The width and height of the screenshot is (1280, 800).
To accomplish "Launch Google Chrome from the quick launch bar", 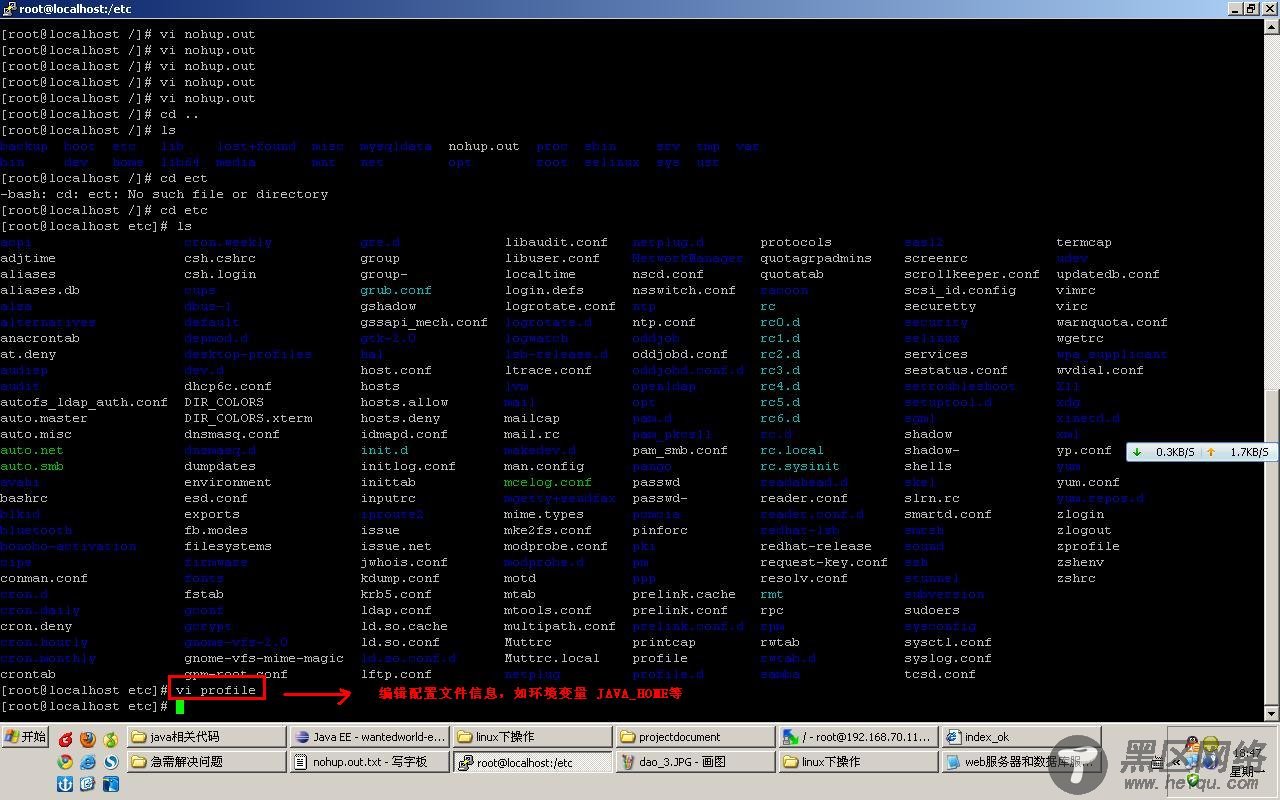I will (x=65, y=762).
